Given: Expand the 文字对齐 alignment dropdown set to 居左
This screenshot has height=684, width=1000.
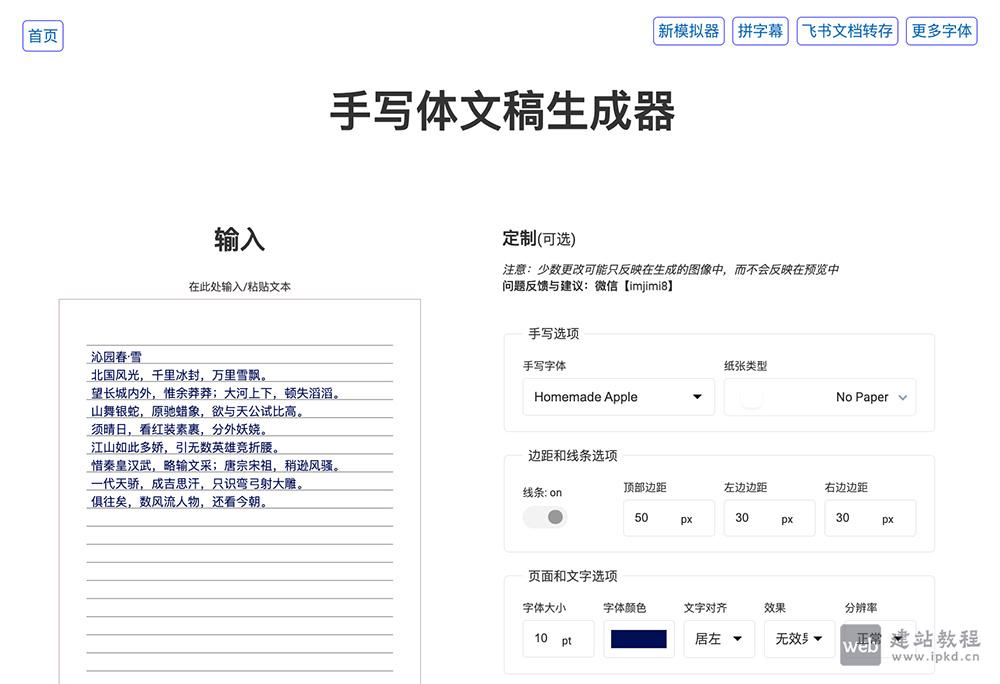Looking at the screenshot, I should click(718, 638).
